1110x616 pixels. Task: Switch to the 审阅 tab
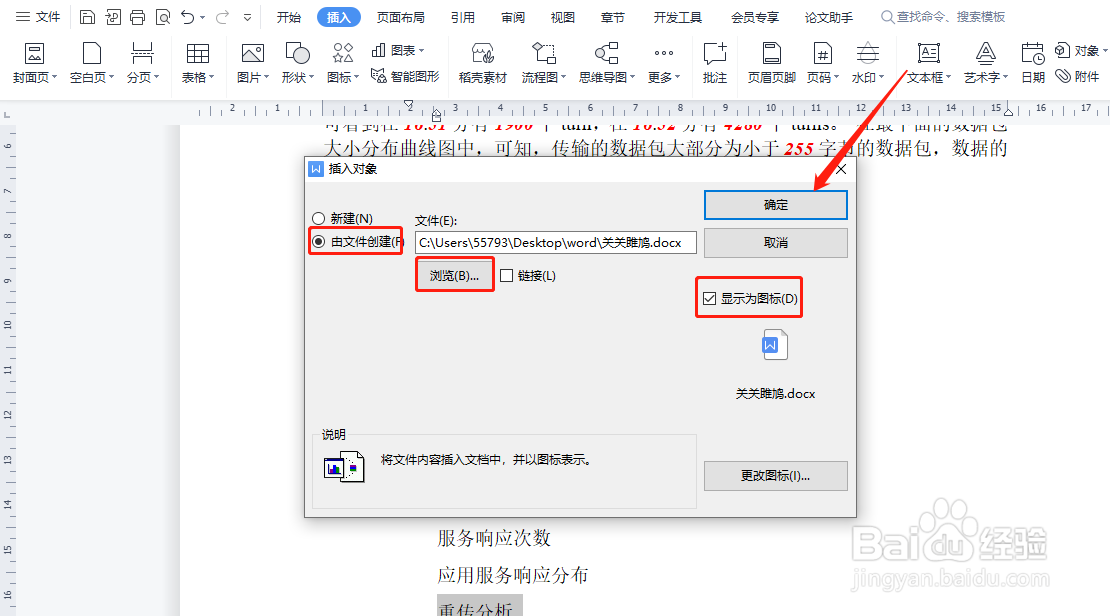[x=513, y=17]
